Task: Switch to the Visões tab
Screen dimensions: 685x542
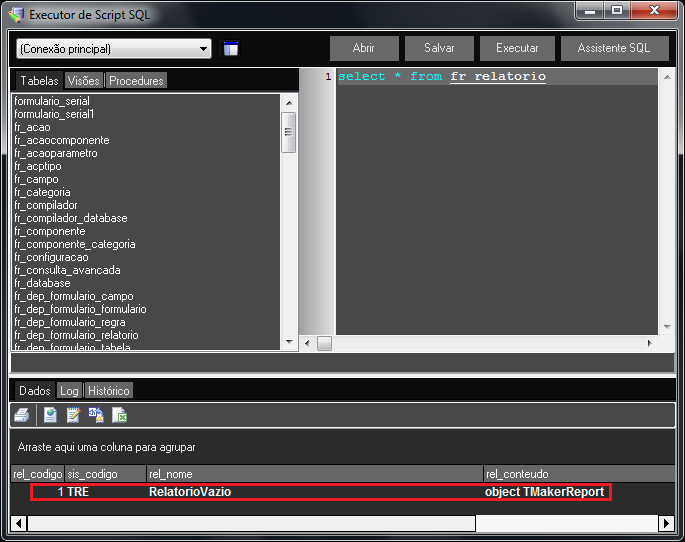Action: click(x=84, y=81)
